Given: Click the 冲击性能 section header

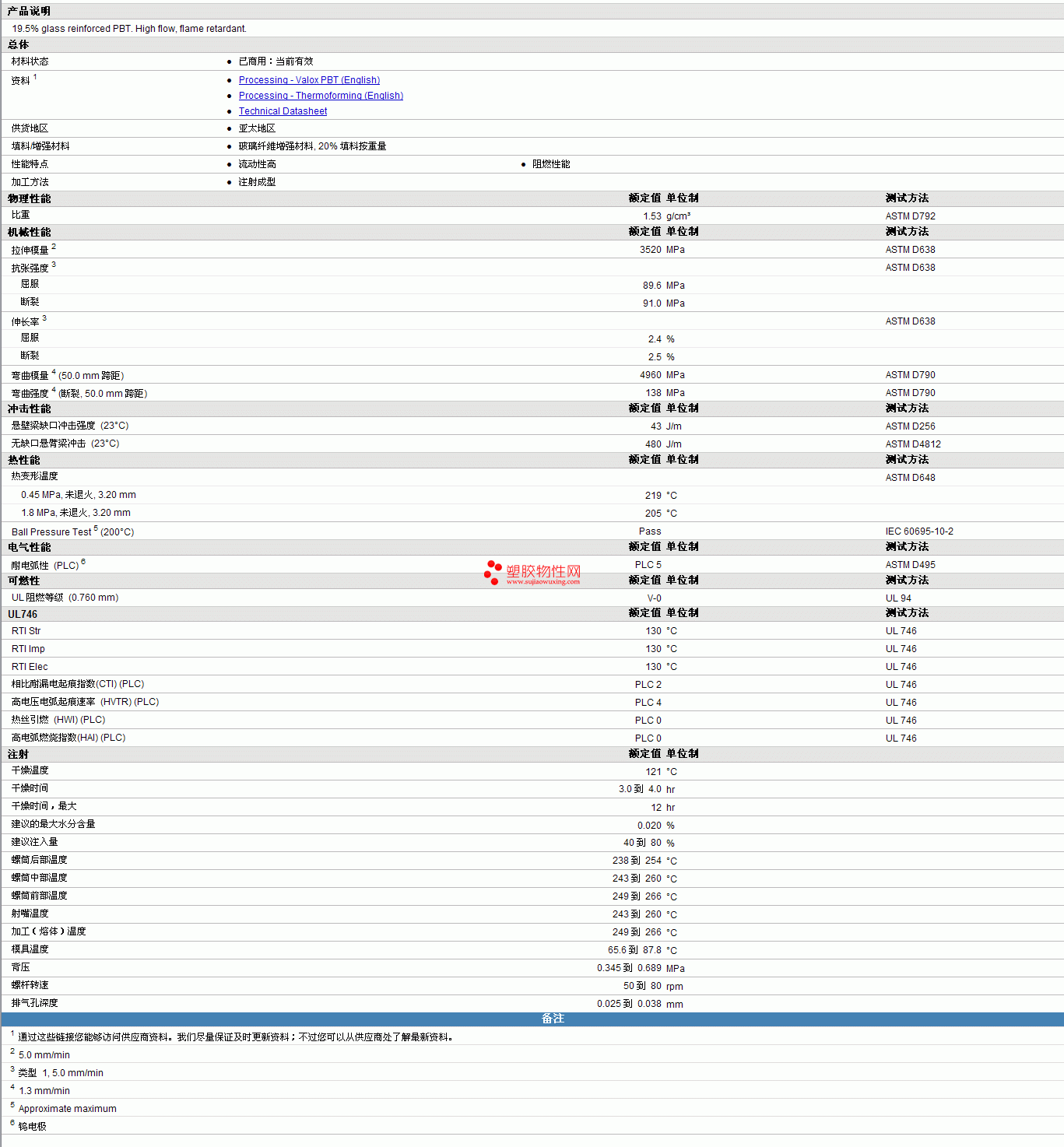Looking at the screenshot, I should pyautogui.click(x=29, y=409).
